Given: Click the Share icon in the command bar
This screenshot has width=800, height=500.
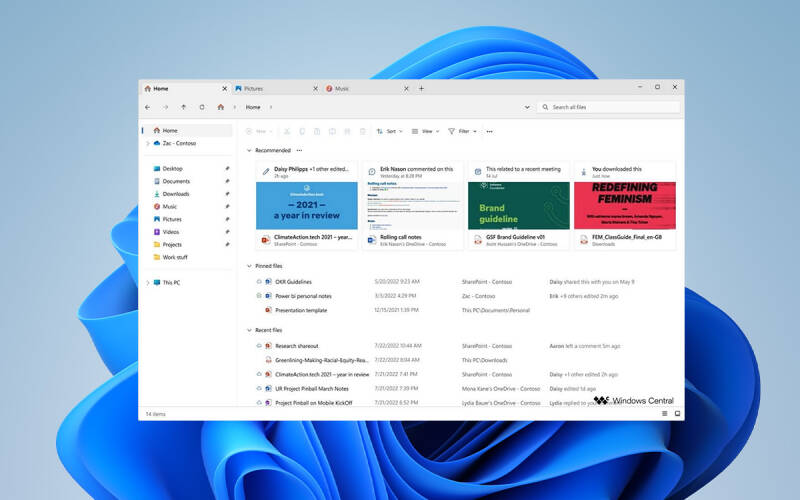Looking at the screenshot, I should 347,132.
